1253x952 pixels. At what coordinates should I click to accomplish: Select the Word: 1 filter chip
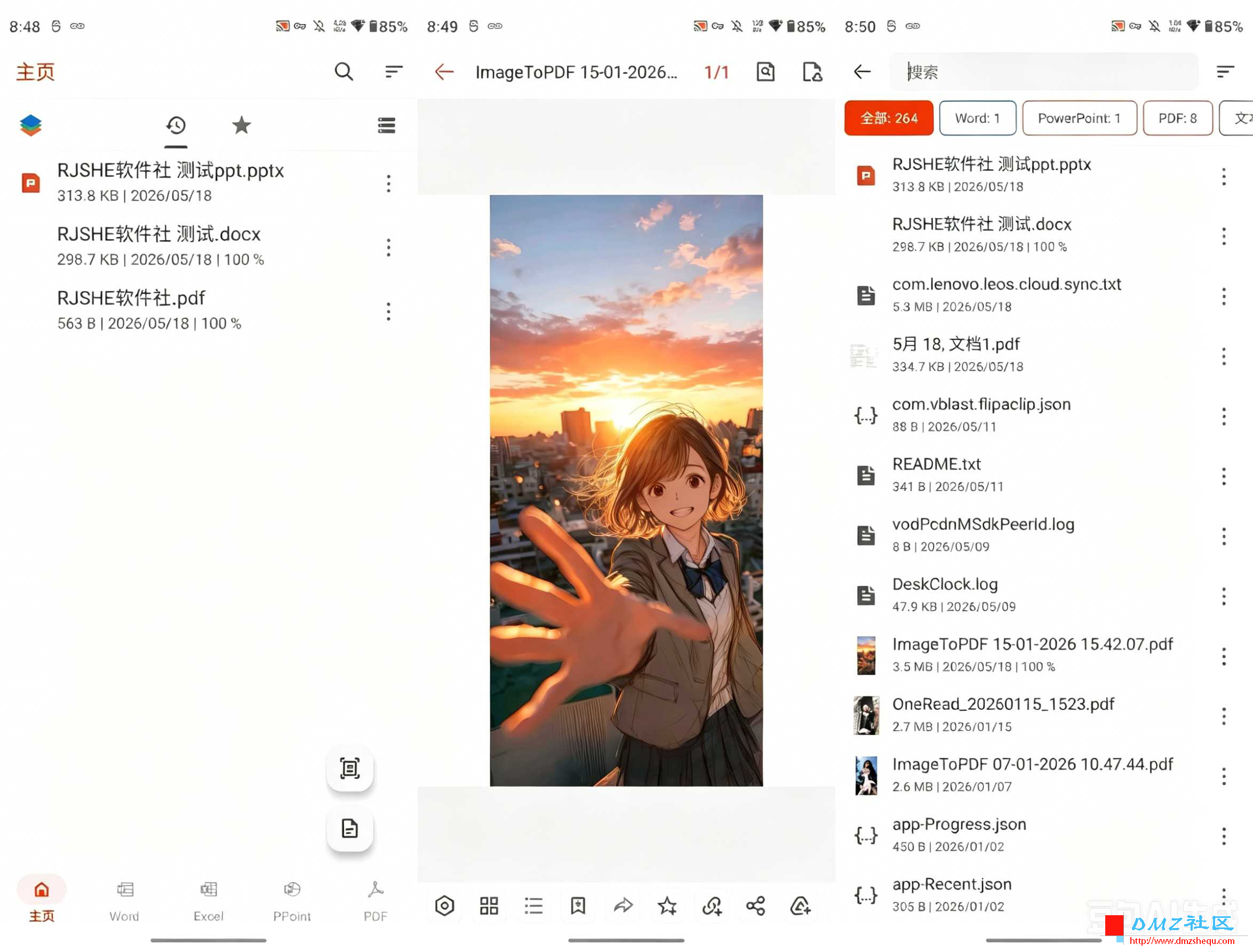[x=978, y=118]
